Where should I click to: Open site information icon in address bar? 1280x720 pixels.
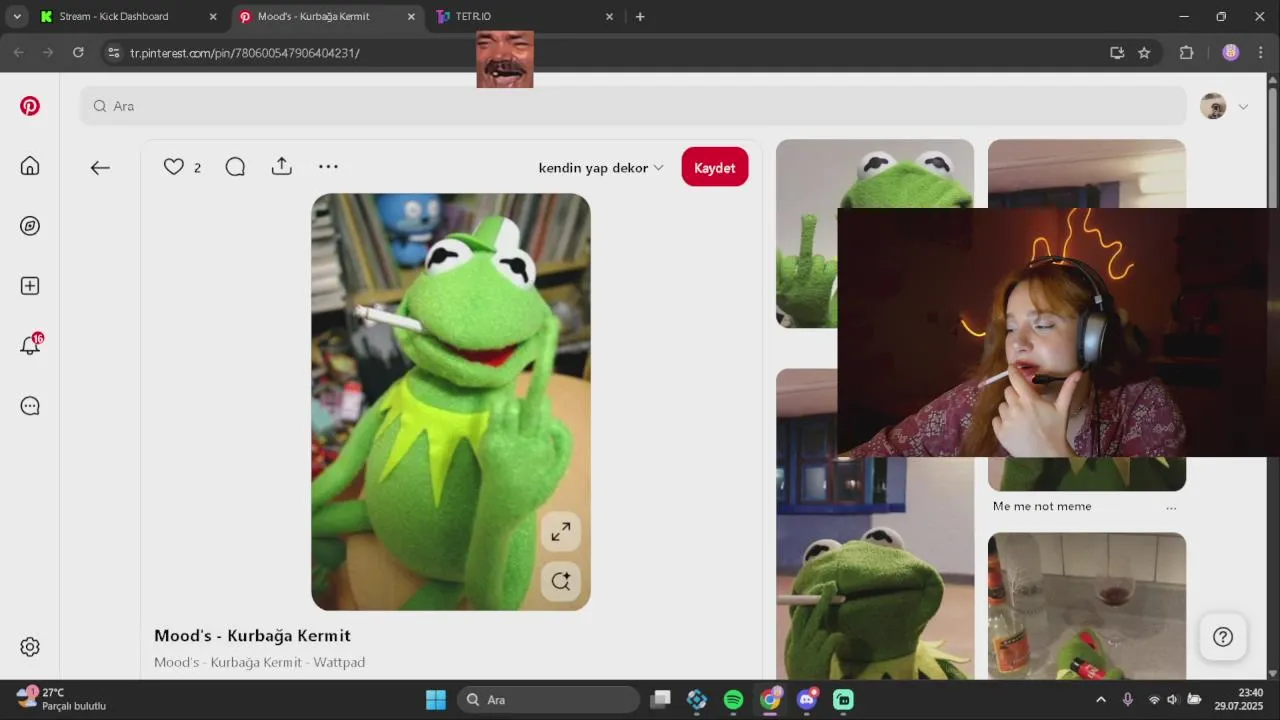(x=113, y=53)
